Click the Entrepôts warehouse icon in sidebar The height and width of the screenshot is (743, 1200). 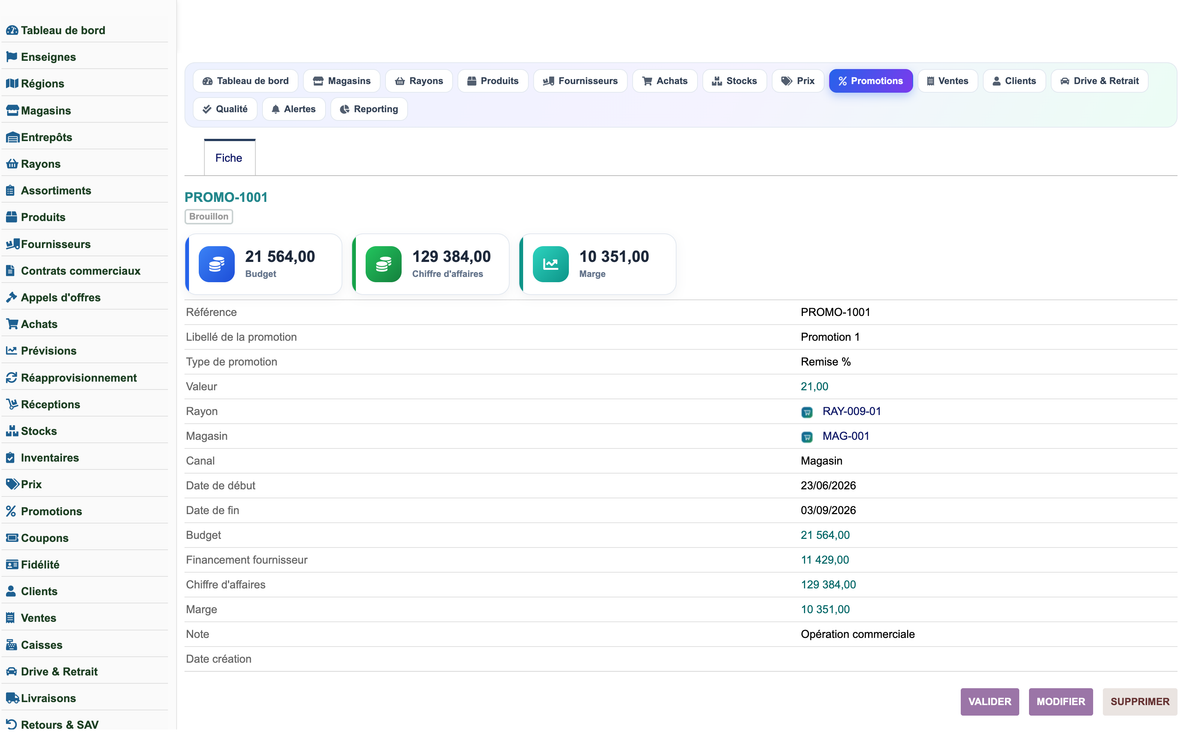(x=12, y=137)
